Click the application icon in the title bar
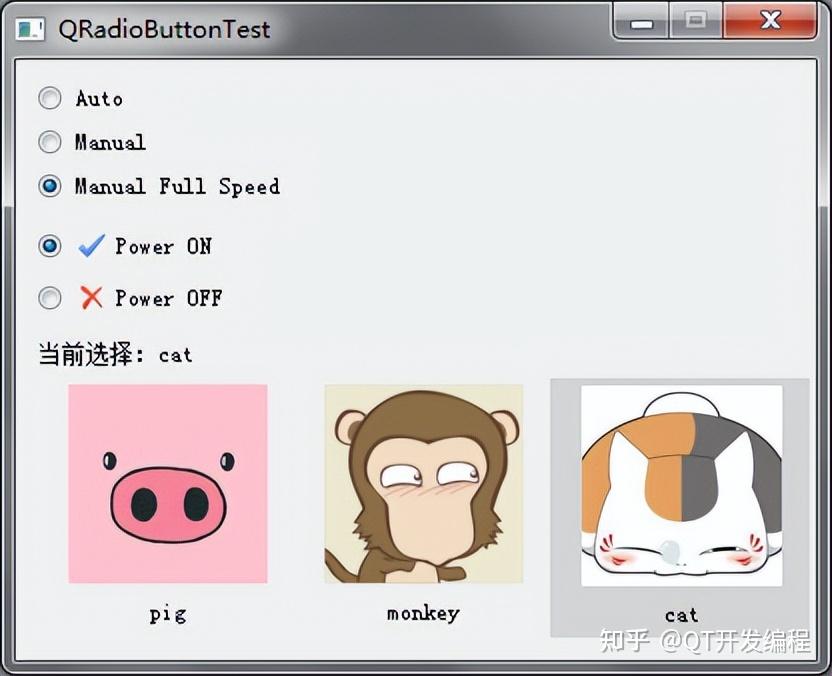The width and height of the screenshot is (832, 676). (30, 29)
